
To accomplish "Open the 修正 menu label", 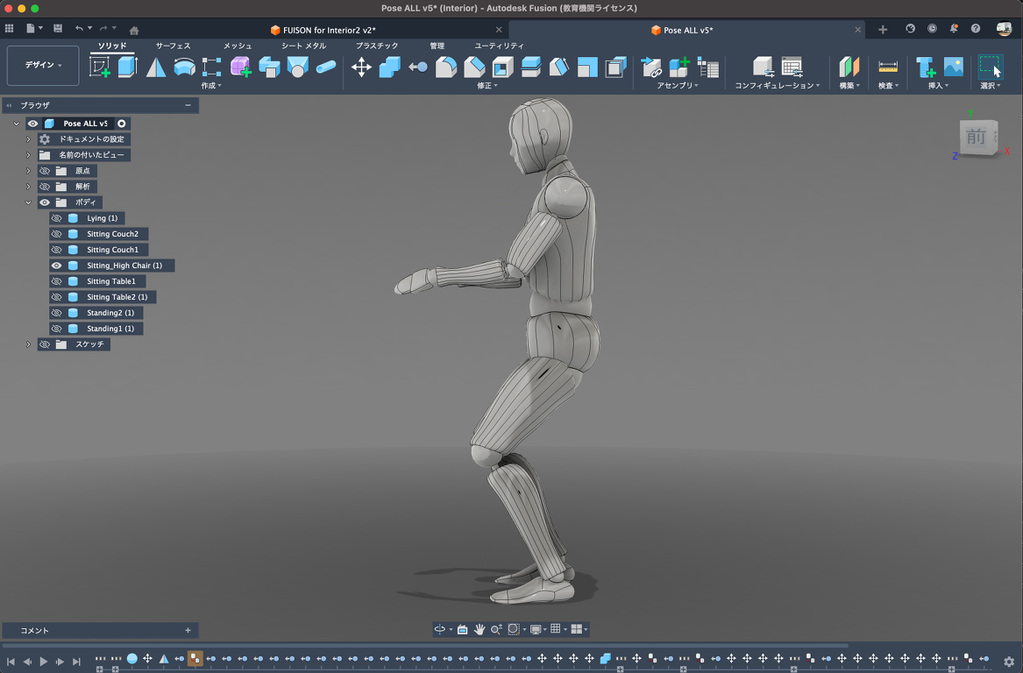I will (487, 86).
